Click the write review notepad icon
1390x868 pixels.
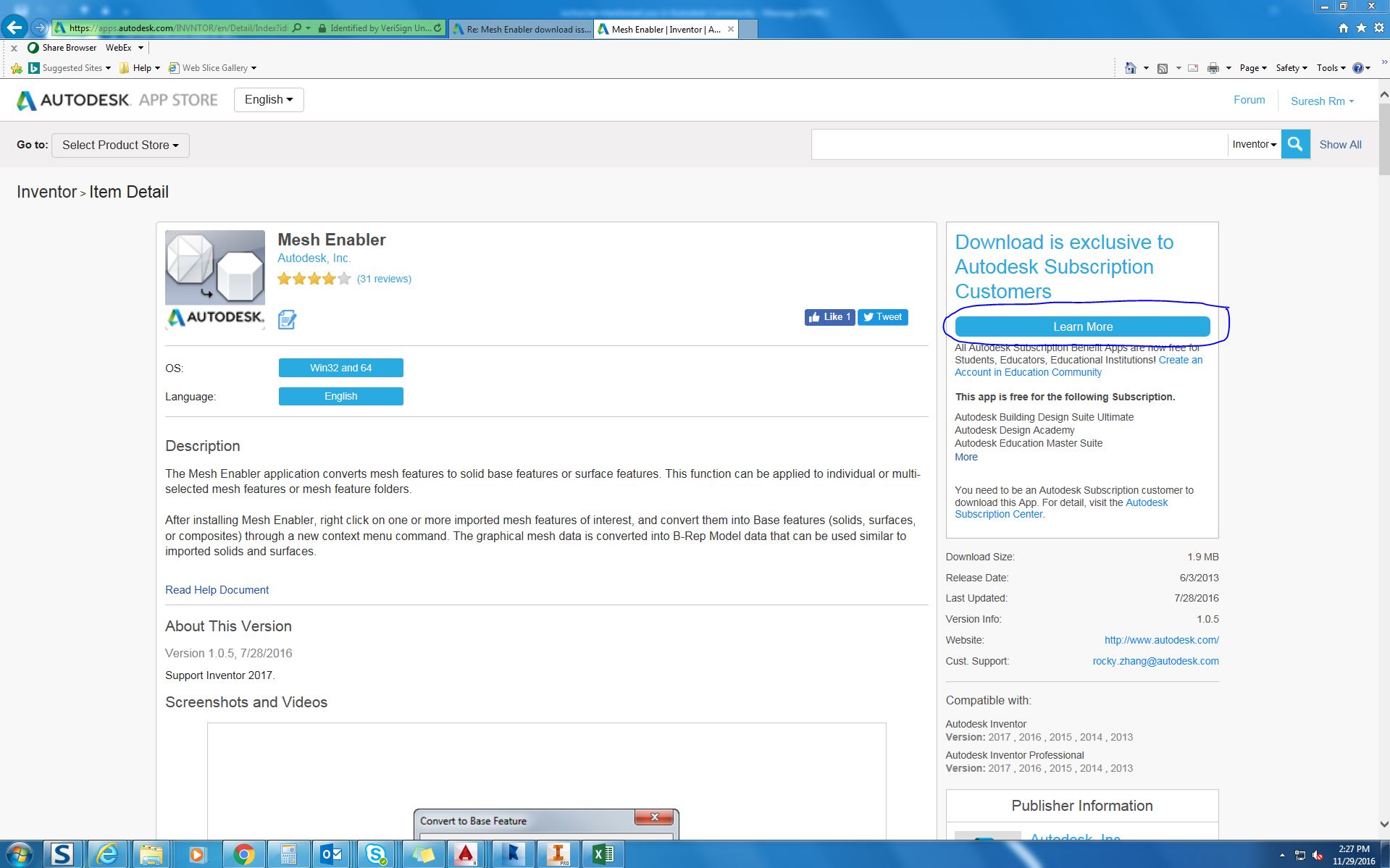point(287,319)
